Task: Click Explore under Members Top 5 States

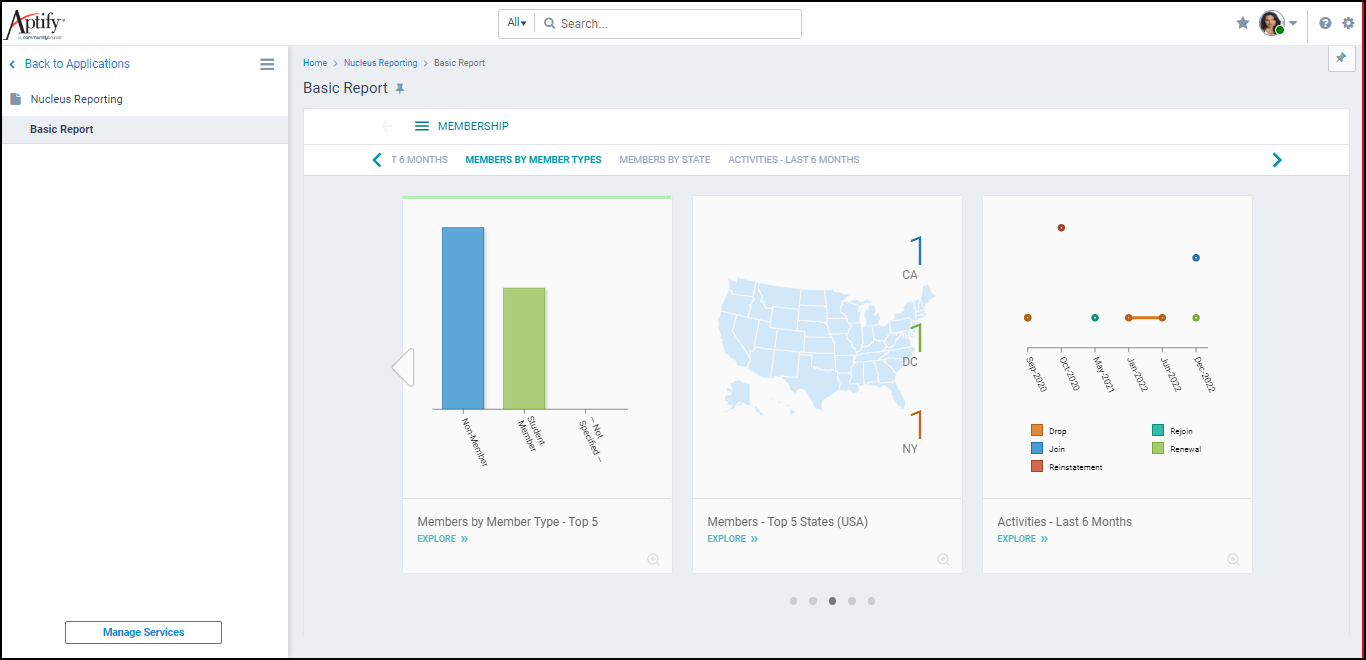Action: tap(732, 539)
